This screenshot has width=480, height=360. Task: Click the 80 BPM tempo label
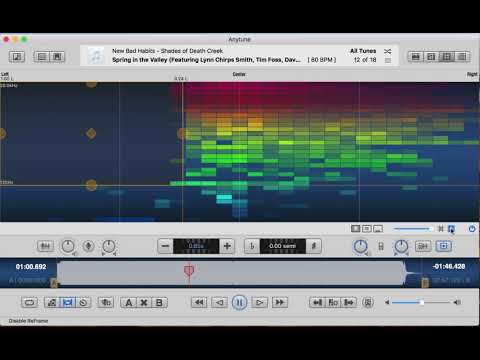(322, 60)
